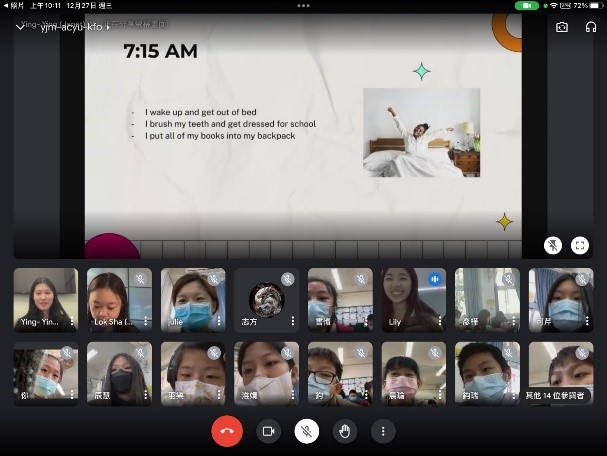This screenshot has height=456, width=607.
Task: Tap the Wi-Fi status icon
Action: [x=554, y=5]
